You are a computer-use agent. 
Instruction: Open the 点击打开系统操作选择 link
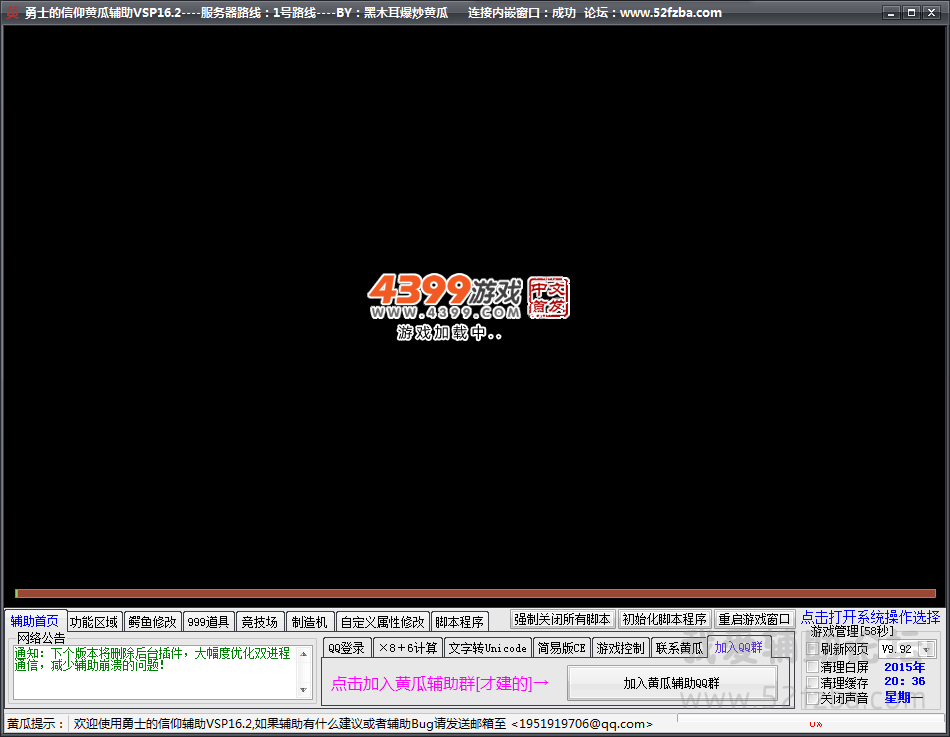coord(870,618)
